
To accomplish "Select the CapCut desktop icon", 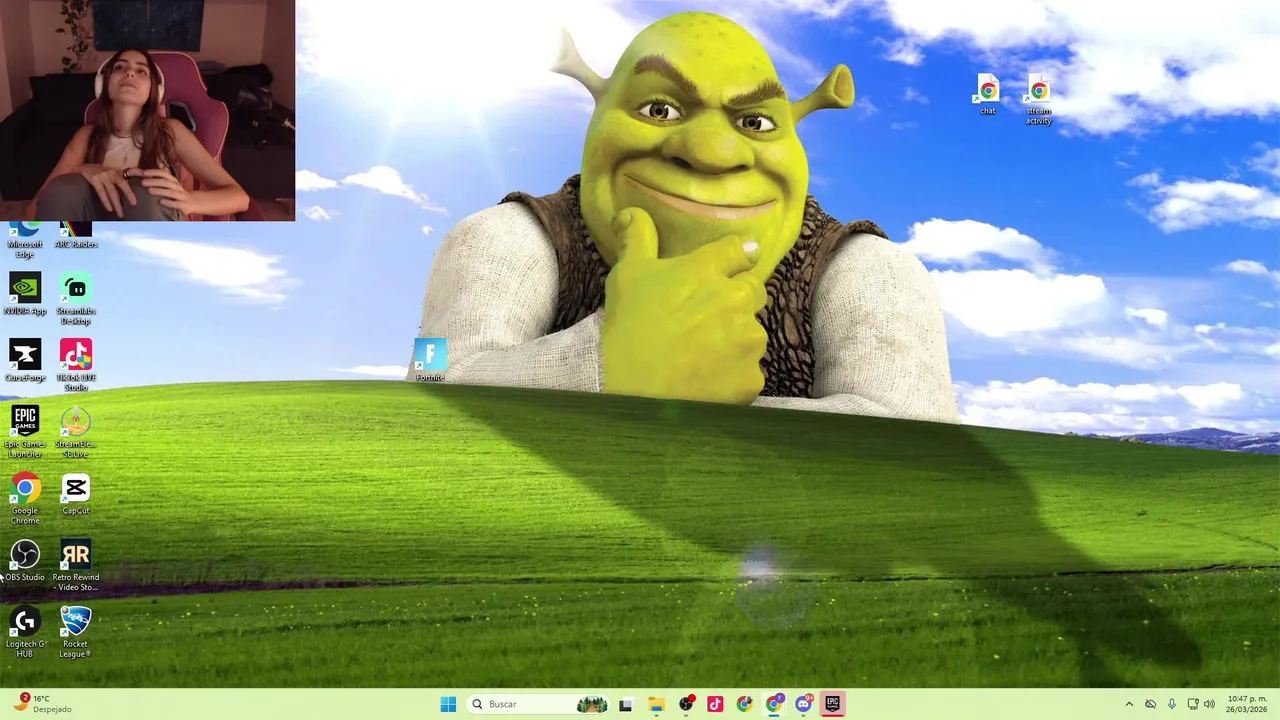I will pos(76,494).
